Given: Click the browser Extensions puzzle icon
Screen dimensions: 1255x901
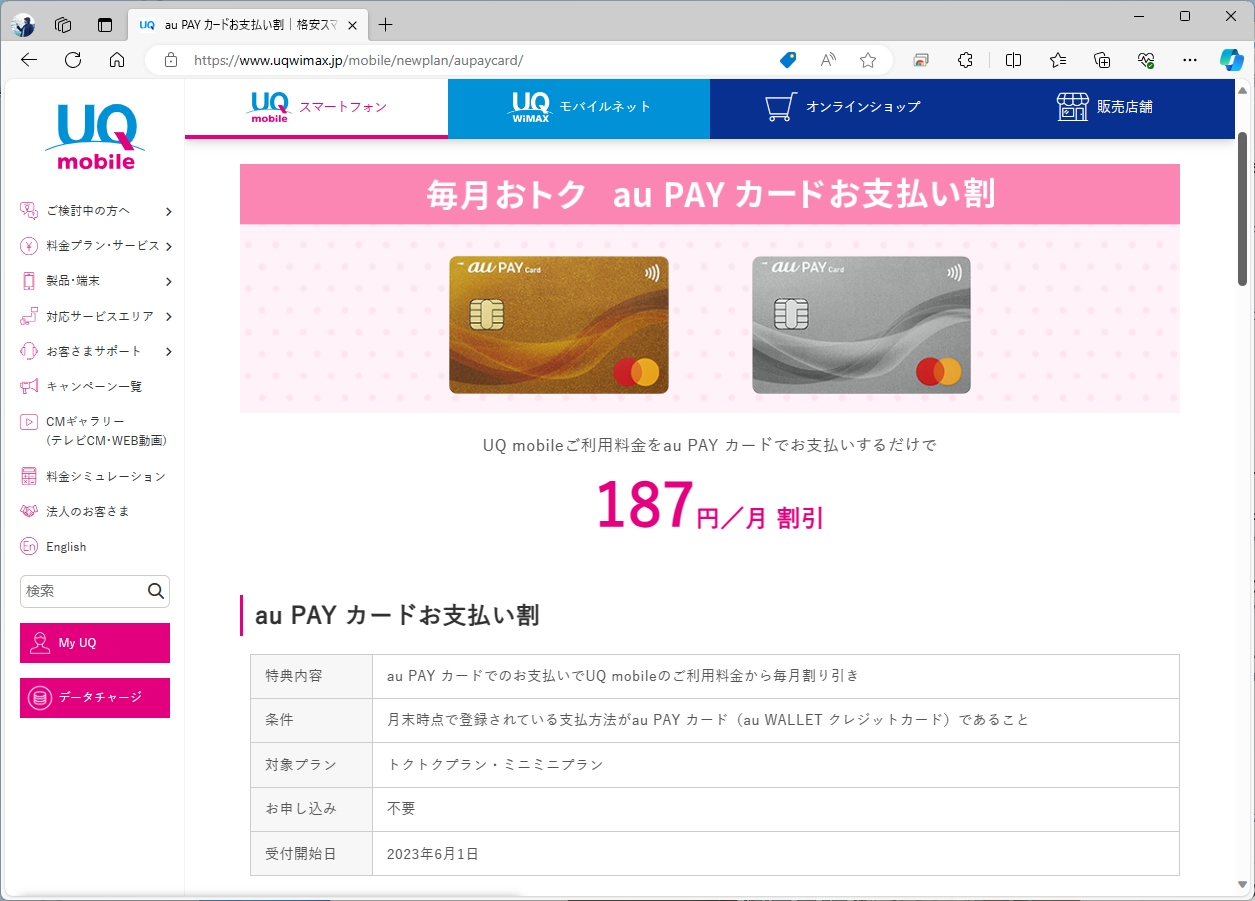Looking at the screenshot, I should 964,60.
